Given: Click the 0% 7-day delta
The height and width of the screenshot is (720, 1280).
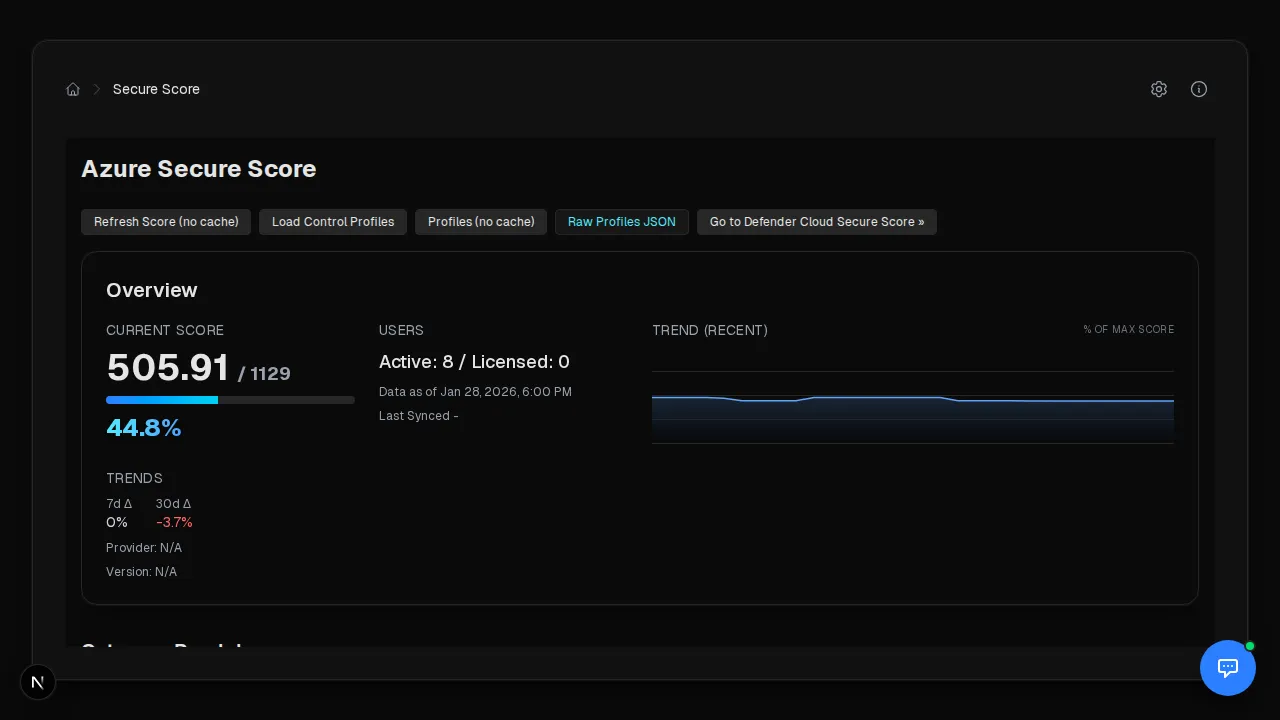Looking at the screenshot, I should point(117,522).
